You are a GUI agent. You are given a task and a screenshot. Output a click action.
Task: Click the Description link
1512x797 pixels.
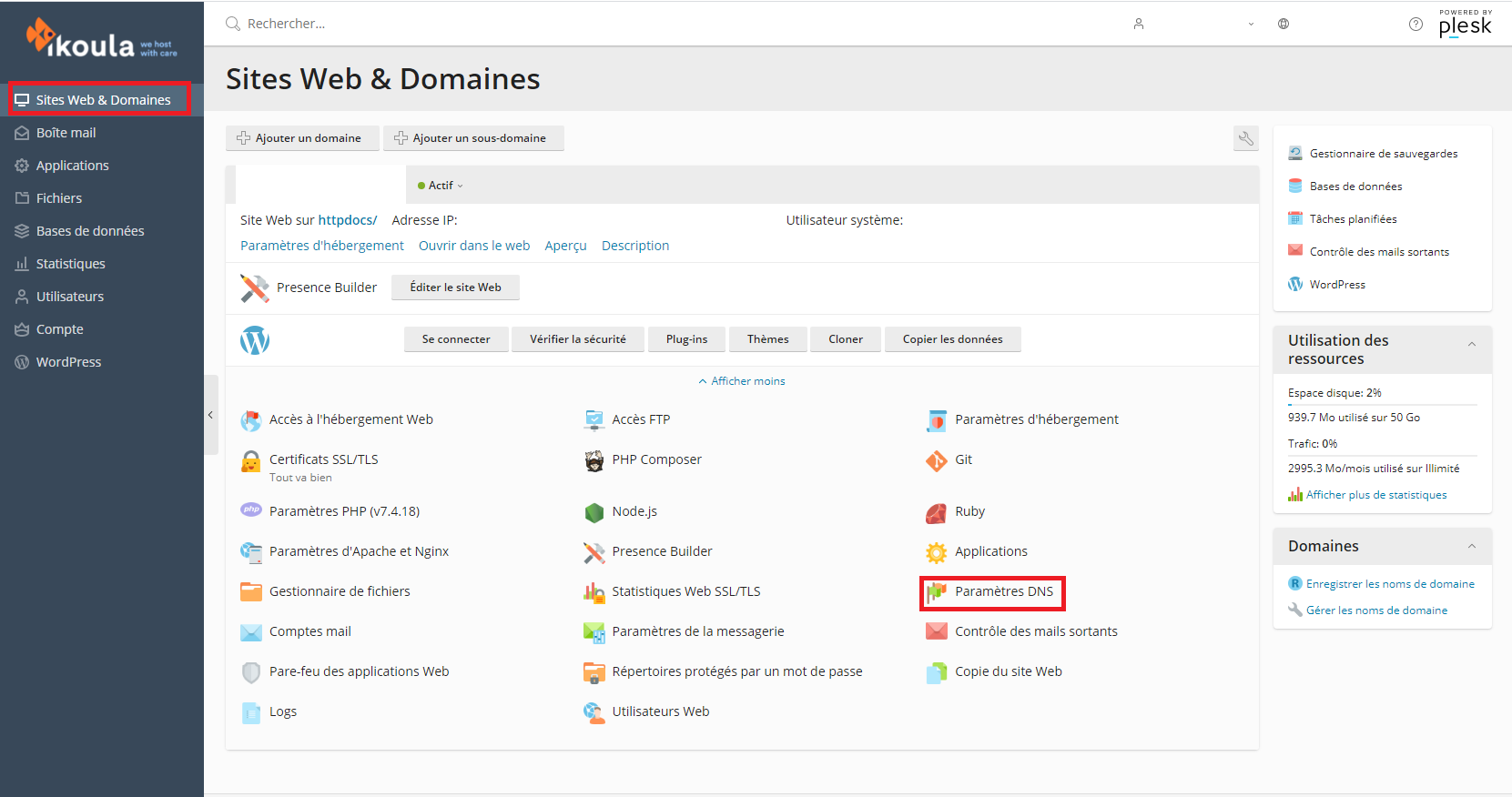[x=635, y=246]
